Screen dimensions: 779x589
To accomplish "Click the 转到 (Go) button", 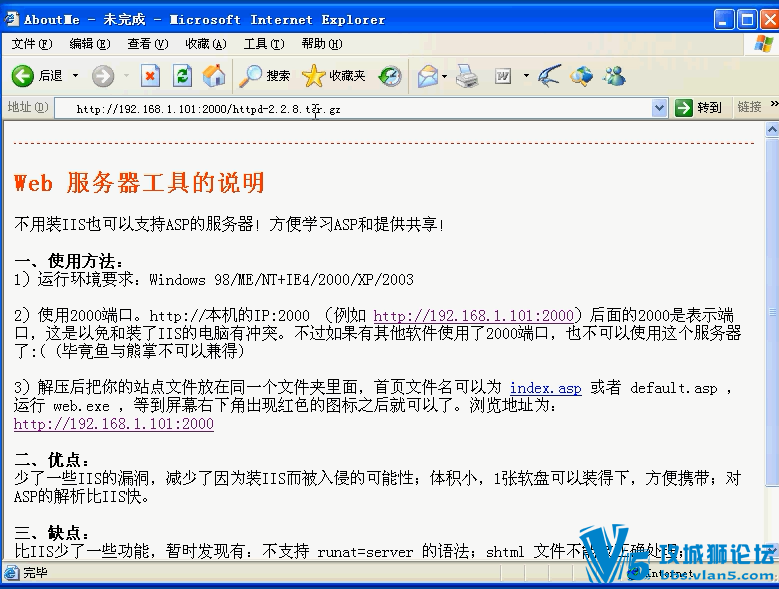I will [699, 107].
